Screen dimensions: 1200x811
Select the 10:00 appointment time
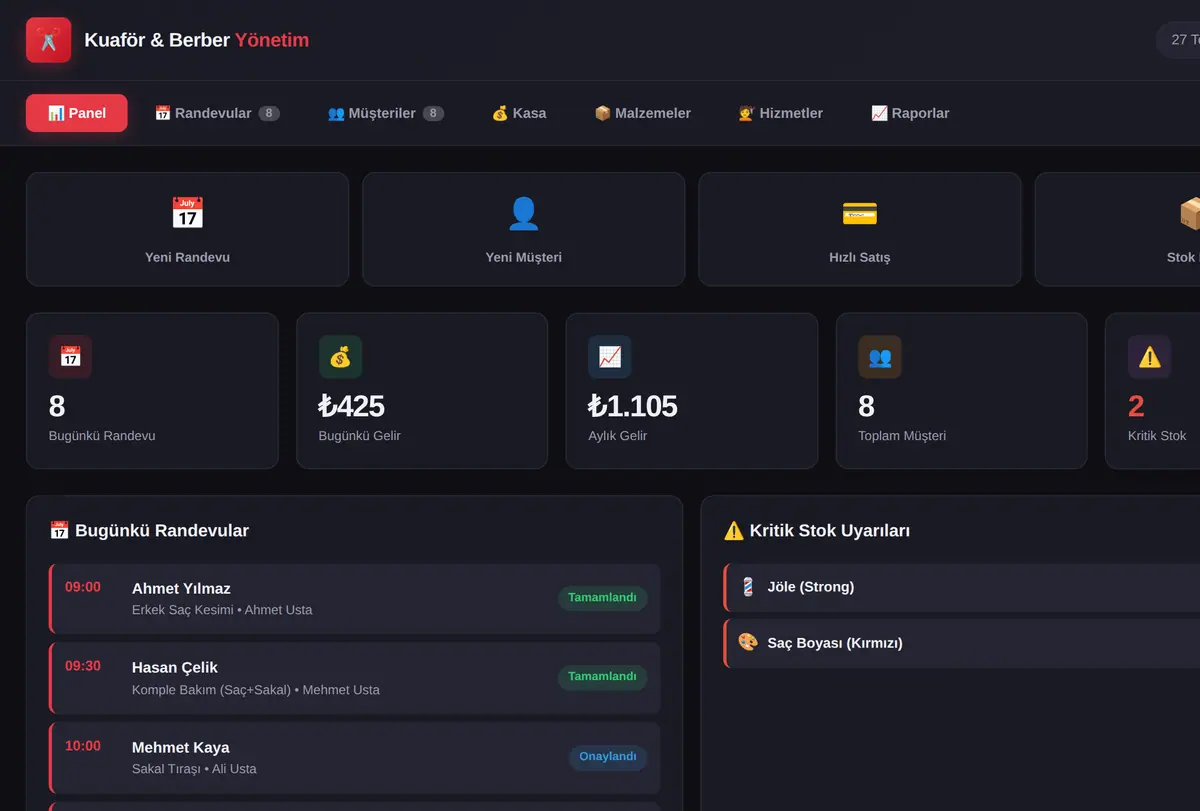coord(83,746)
